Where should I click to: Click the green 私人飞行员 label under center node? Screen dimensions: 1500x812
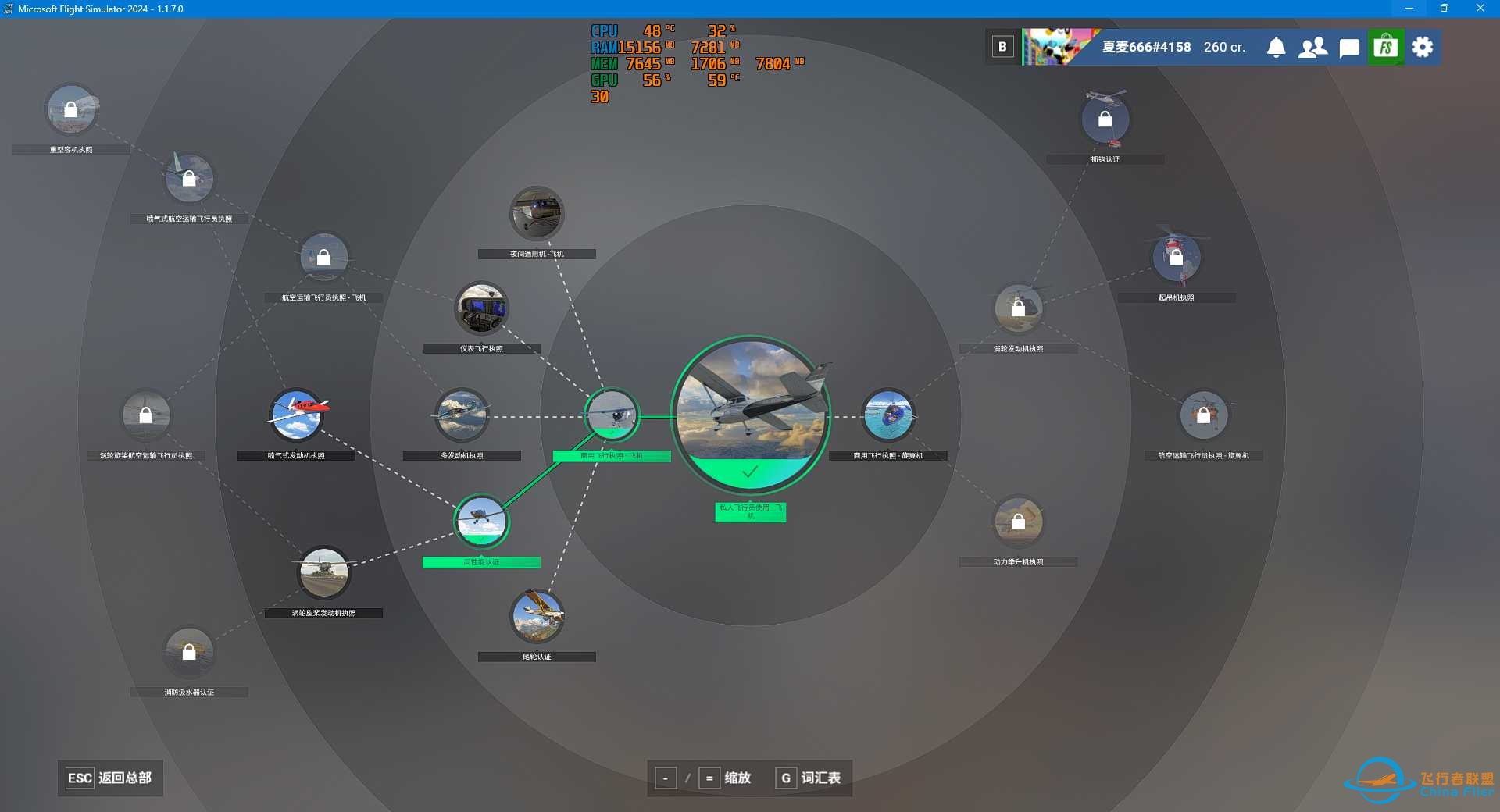click(750, 511)
